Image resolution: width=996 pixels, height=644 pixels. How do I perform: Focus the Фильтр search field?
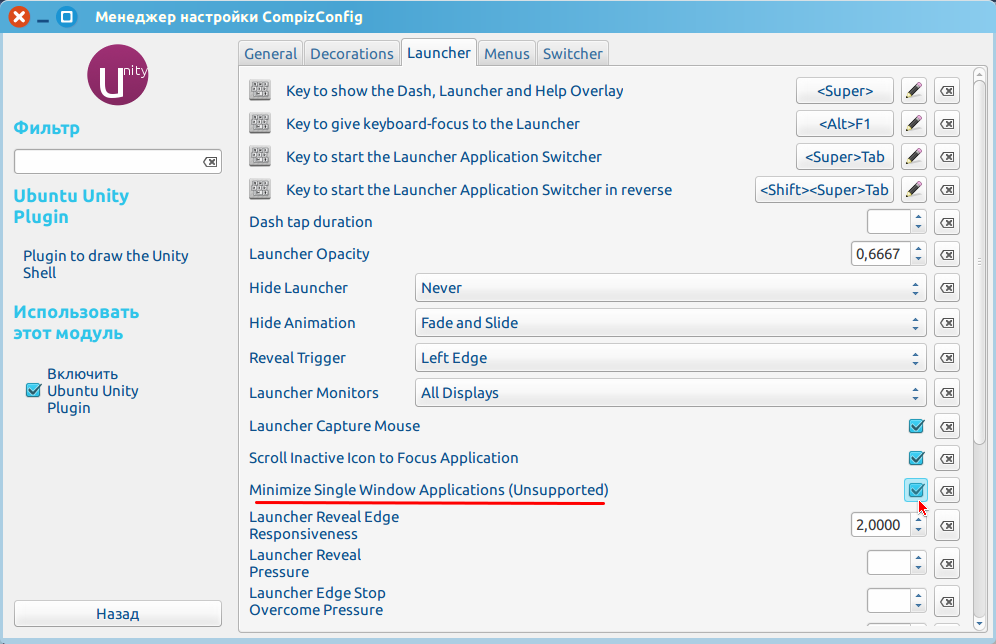(x=118, y=162)
